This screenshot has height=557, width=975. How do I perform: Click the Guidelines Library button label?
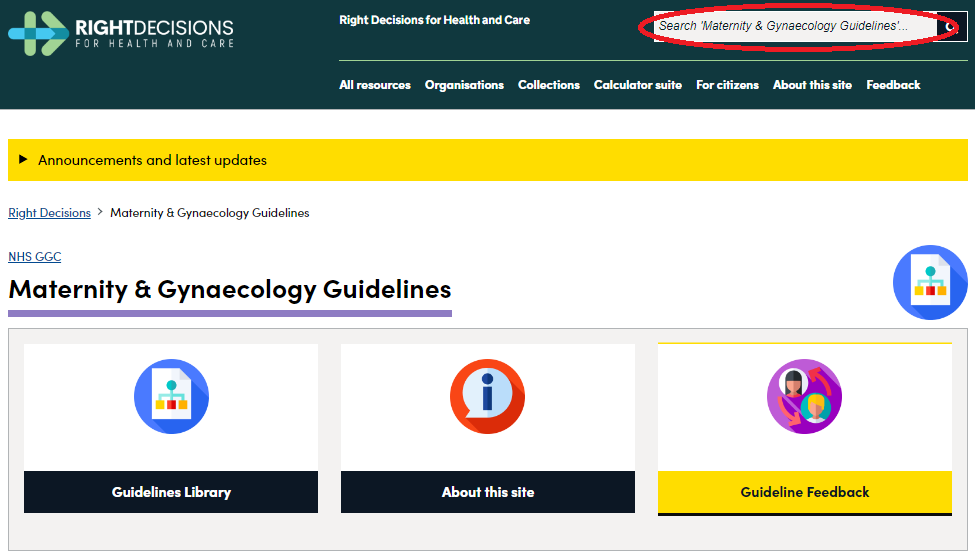171,492
